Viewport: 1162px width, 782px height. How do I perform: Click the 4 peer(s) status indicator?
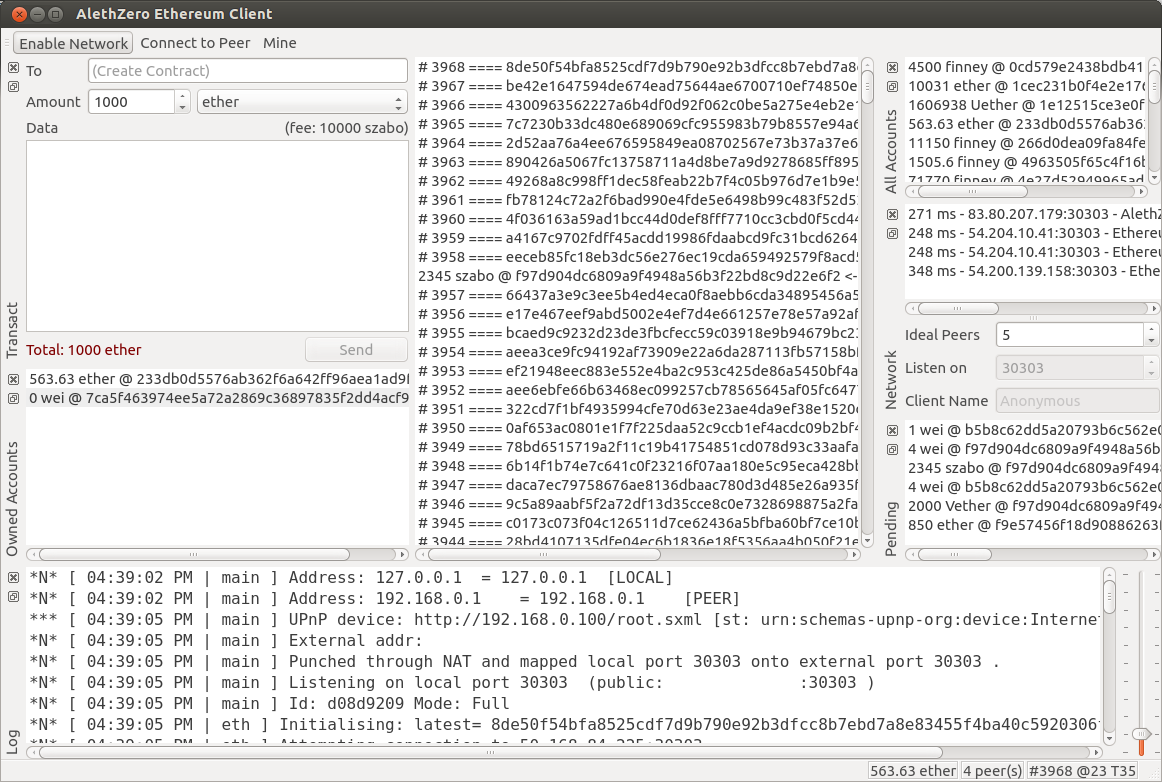tap(992, 771)
